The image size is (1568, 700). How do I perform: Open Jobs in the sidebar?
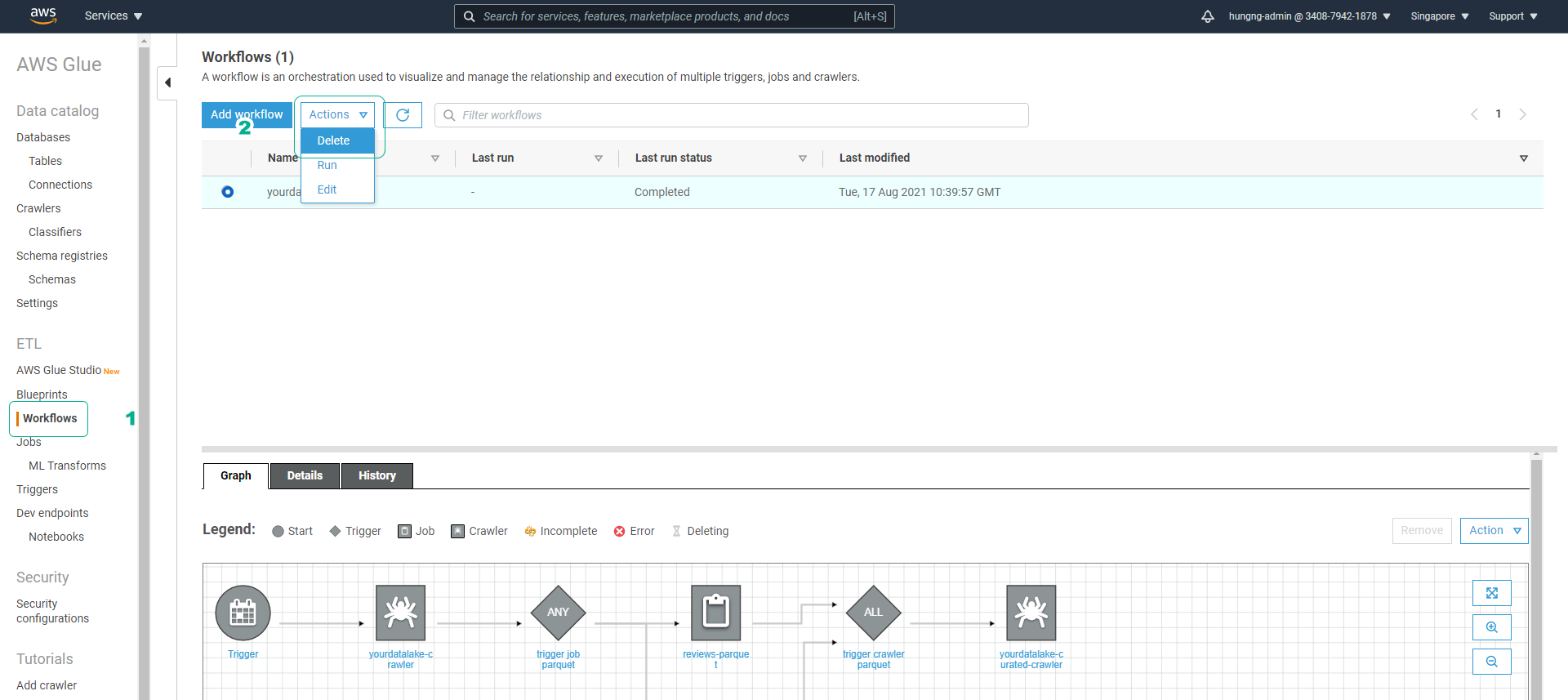pyautogui.click(x=29, y=442)
